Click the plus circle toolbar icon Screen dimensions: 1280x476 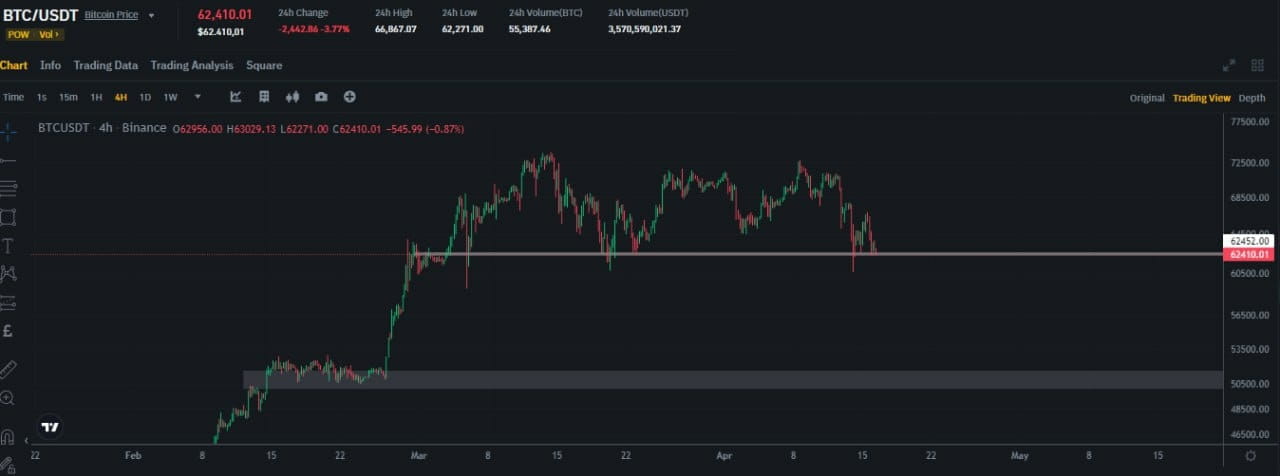point(350,97)
